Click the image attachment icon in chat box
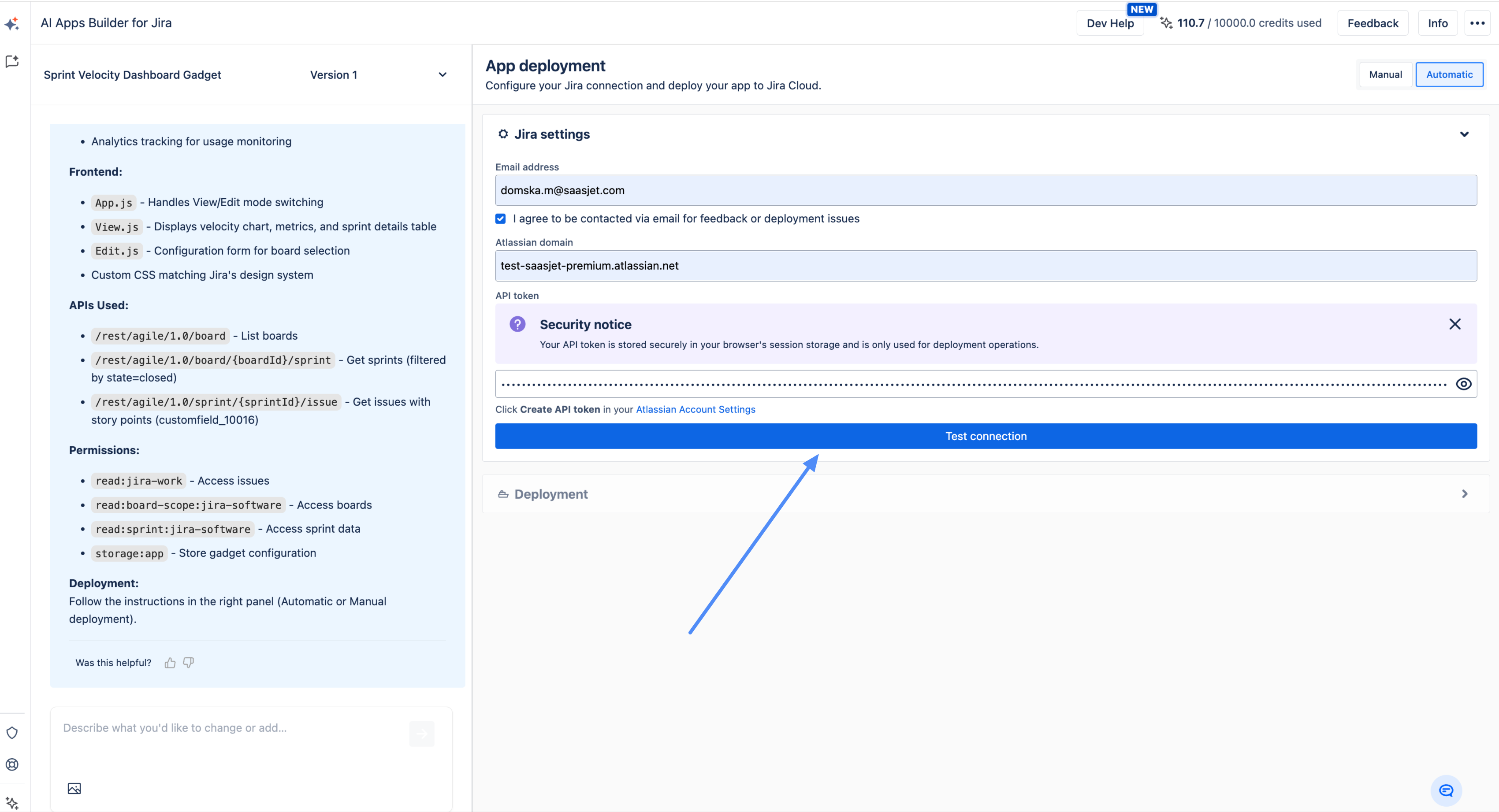The width and height of the screenshot is (1499, 812). [74, 788]
